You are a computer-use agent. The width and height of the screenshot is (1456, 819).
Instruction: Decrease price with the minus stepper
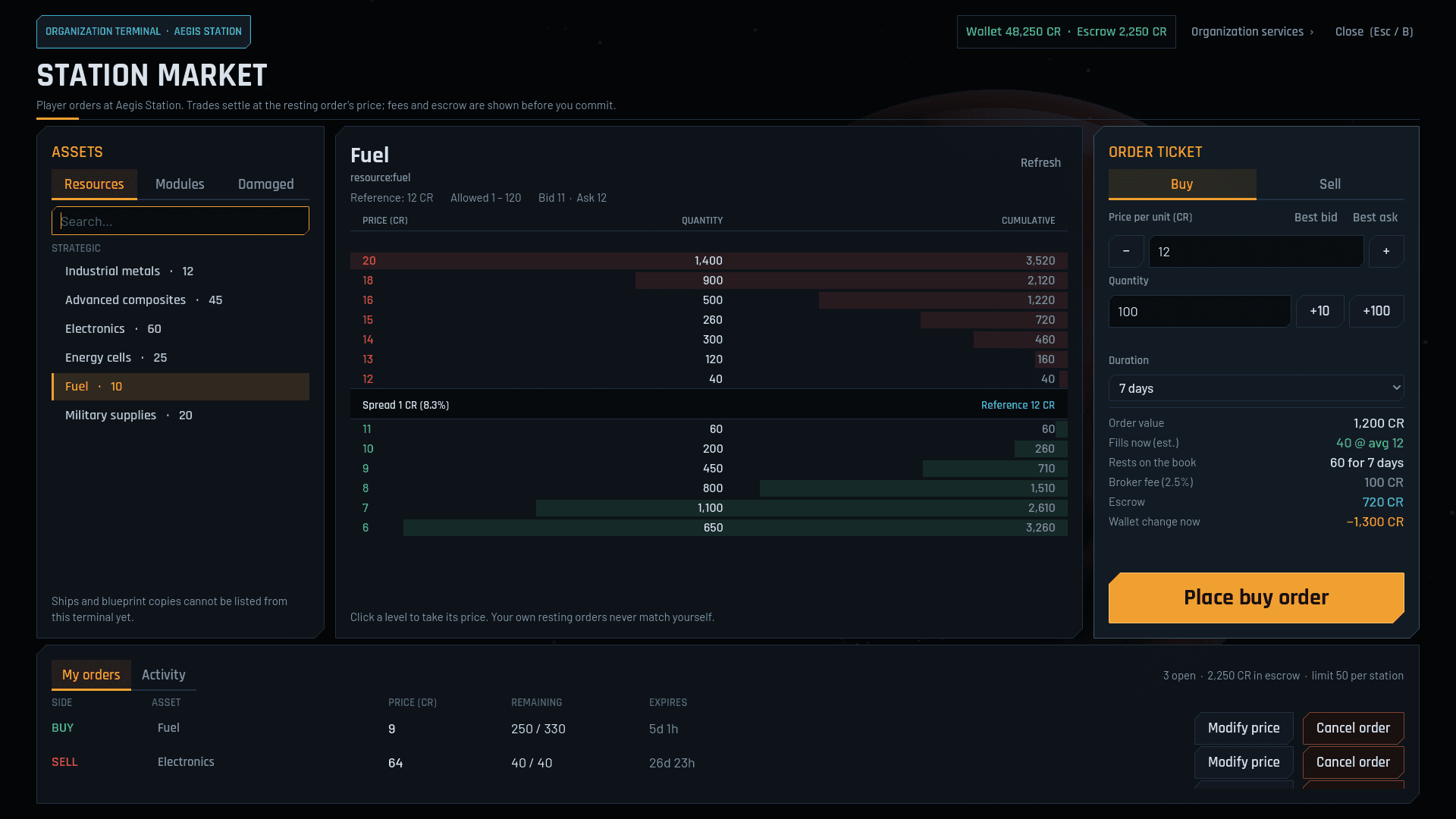(1126, 251)
